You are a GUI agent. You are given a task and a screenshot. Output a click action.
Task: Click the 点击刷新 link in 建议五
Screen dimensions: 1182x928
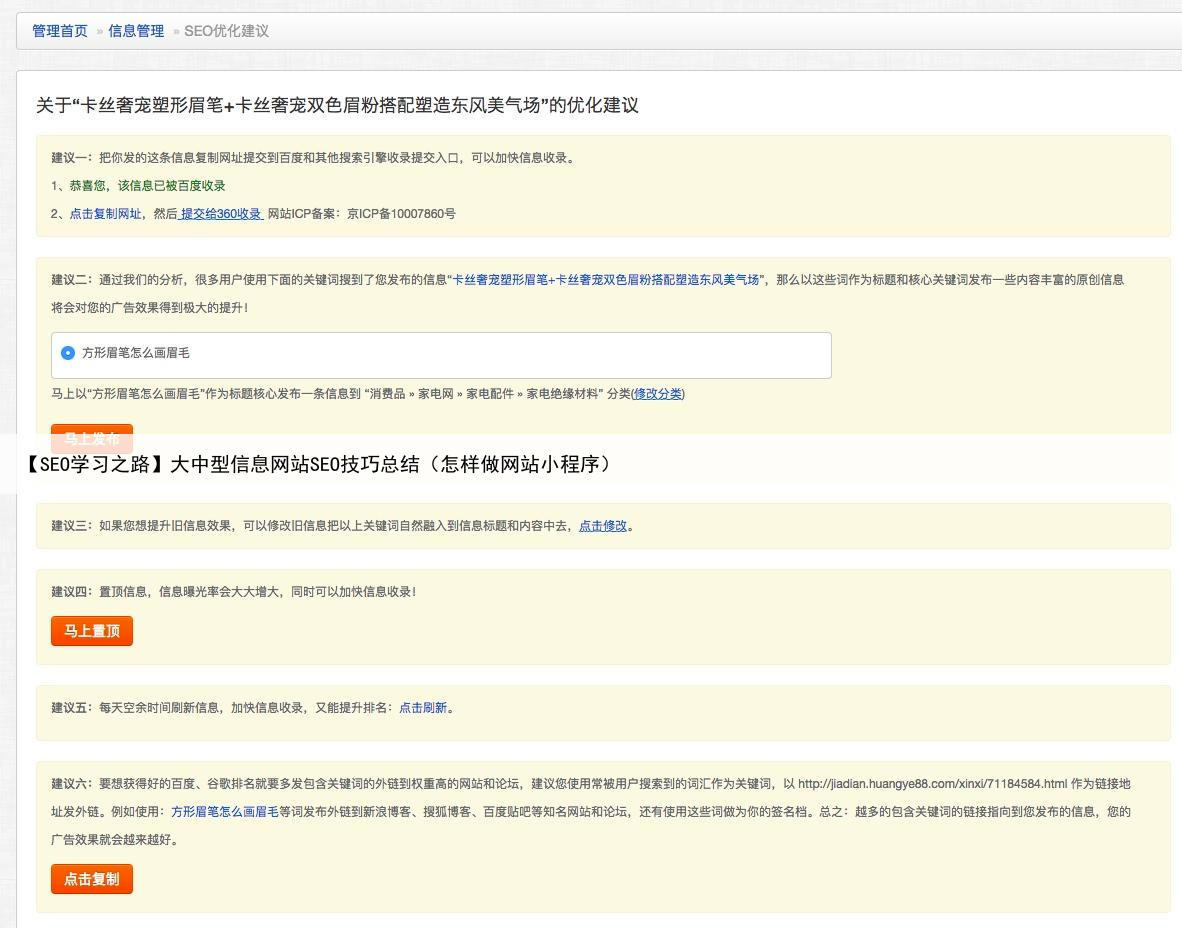423,708
